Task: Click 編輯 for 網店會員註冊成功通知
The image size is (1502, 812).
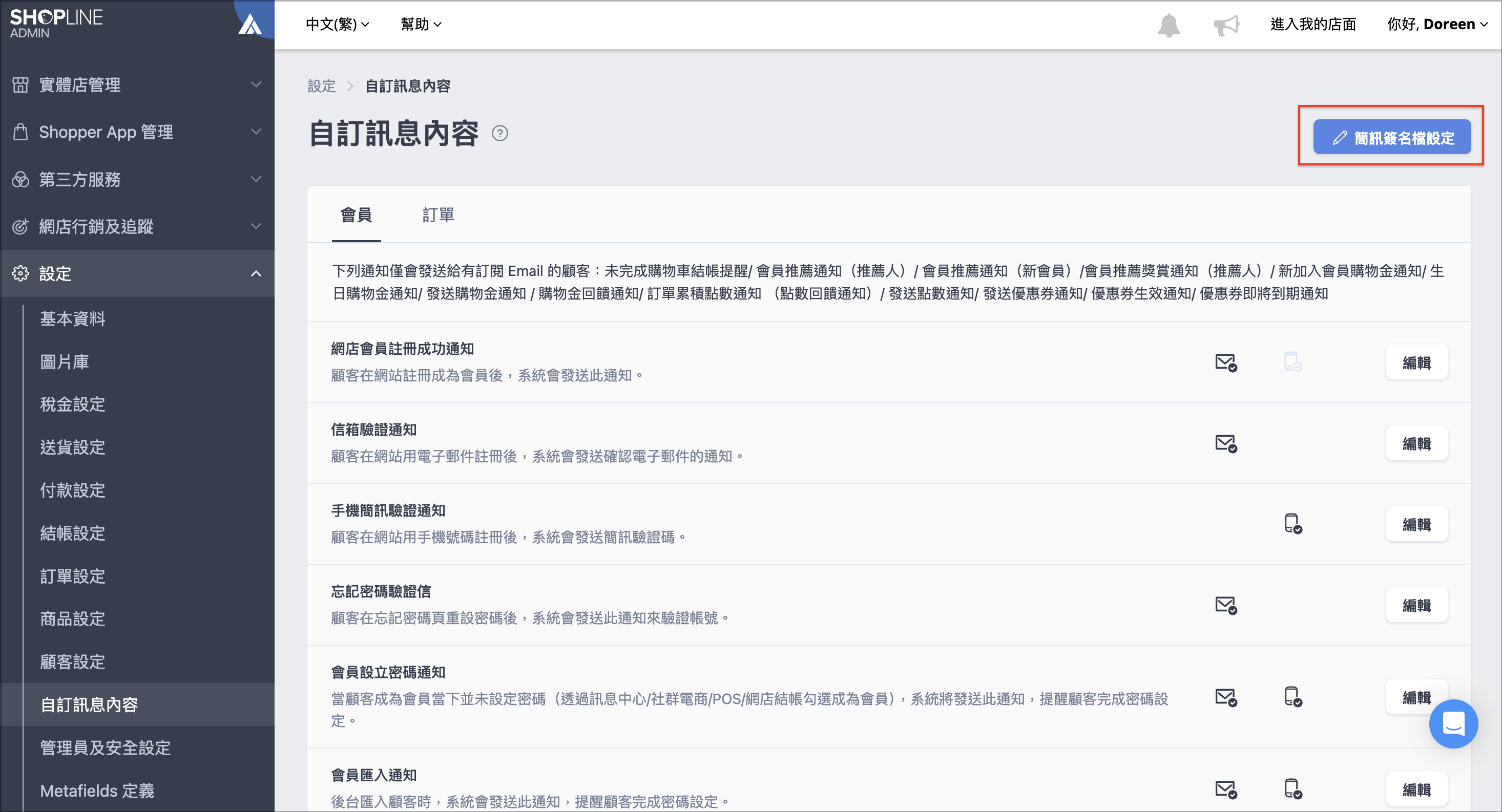Action: click(1416, 362)
